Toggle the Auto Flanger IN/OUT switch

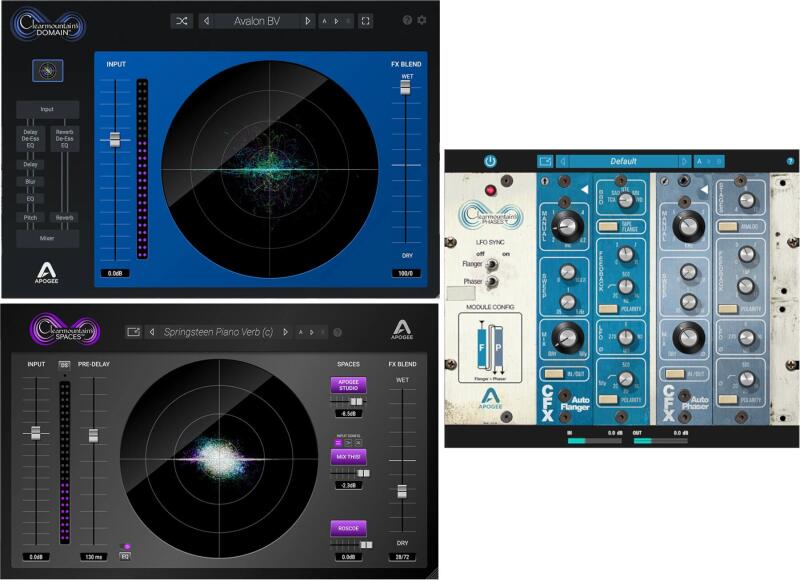(552, 373)
